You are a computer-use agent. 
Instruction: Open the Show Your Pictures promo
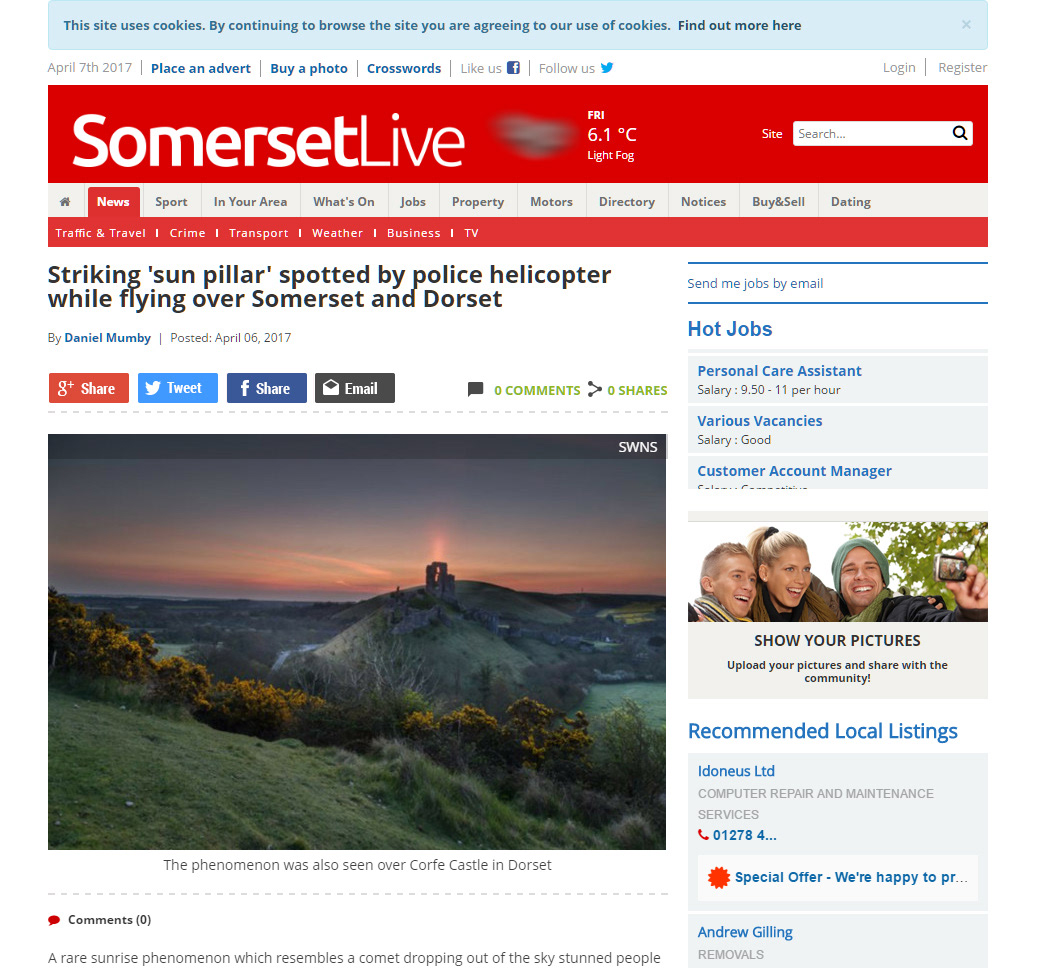tap(838, 610)
